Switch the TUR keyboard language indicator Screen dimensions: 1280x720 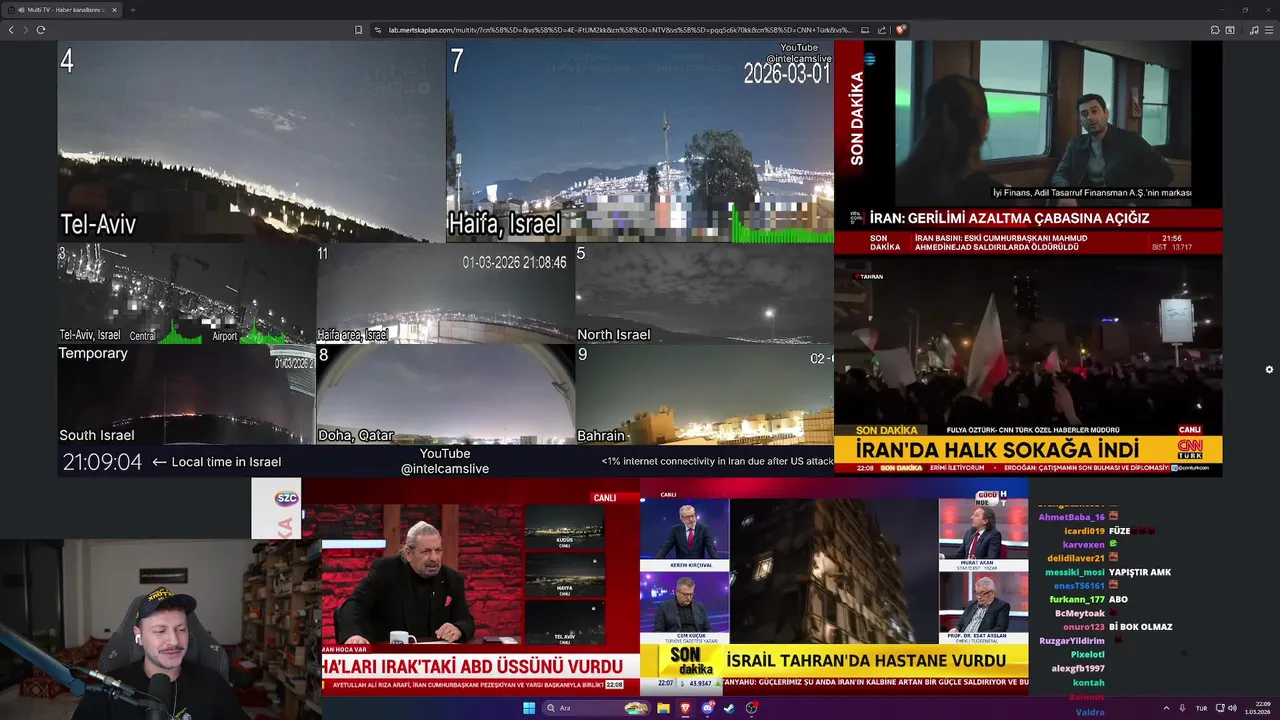(x=1201, y=708)
